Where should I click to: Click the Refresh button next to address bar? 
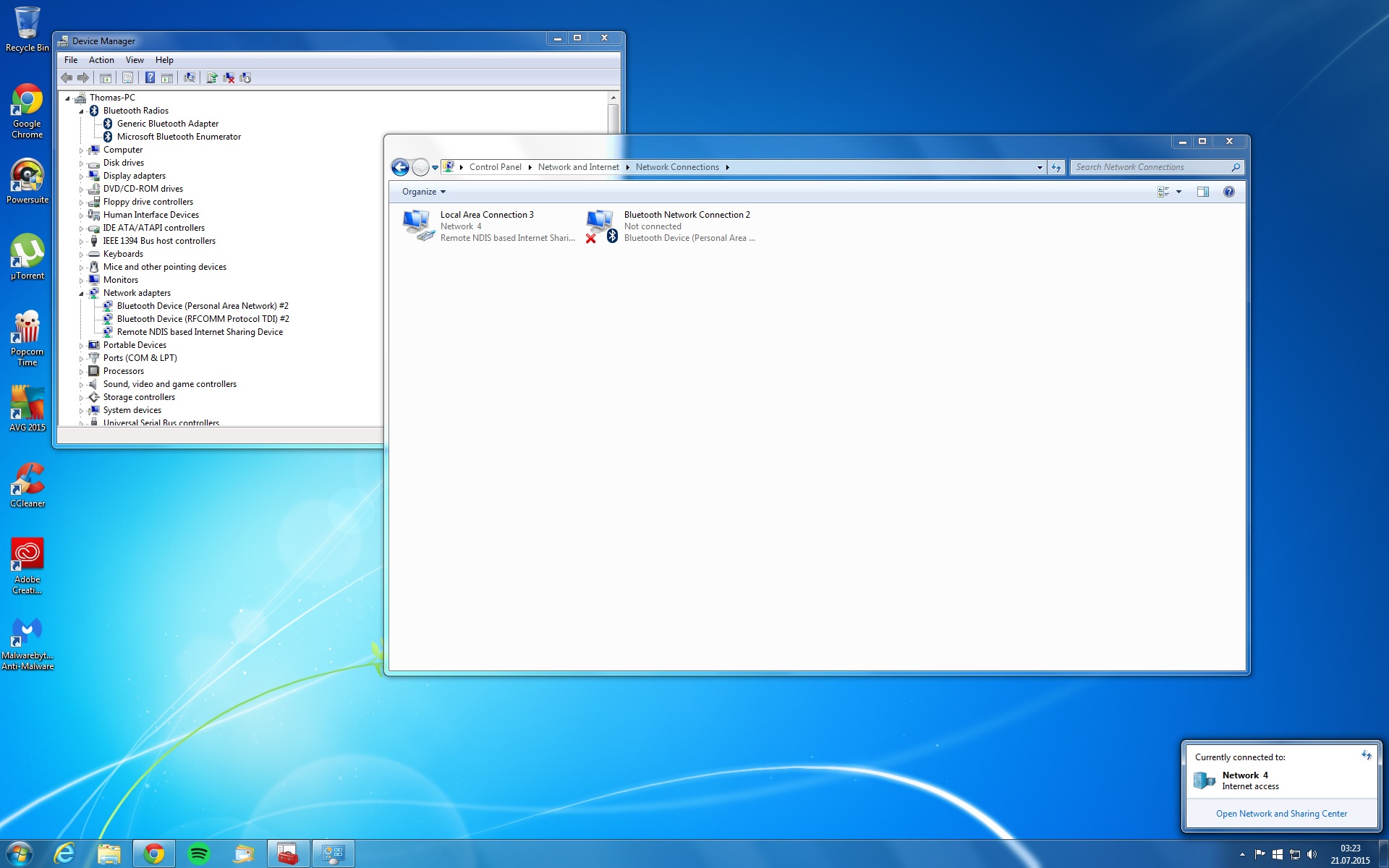tap(1056, 167)
